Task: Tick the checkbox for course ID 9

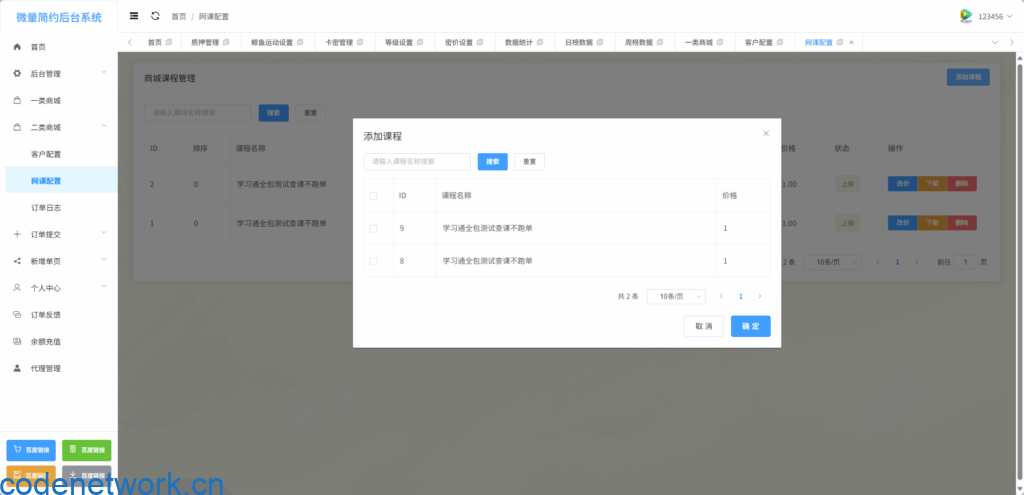Action: pos(373,229)
